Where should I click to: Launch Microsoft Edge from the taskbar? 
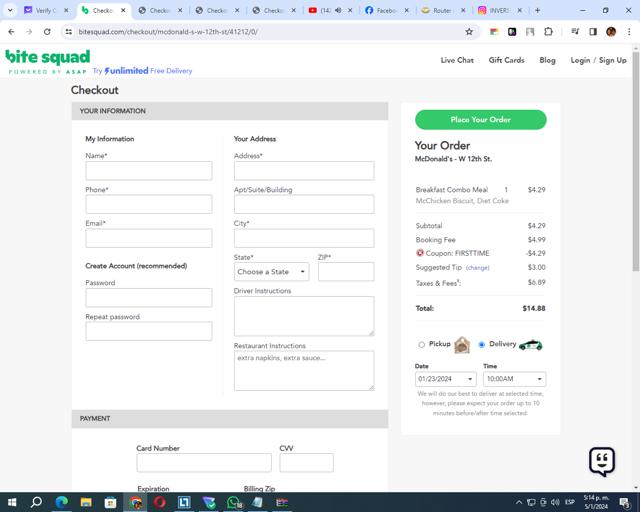(x=62, y=502)
